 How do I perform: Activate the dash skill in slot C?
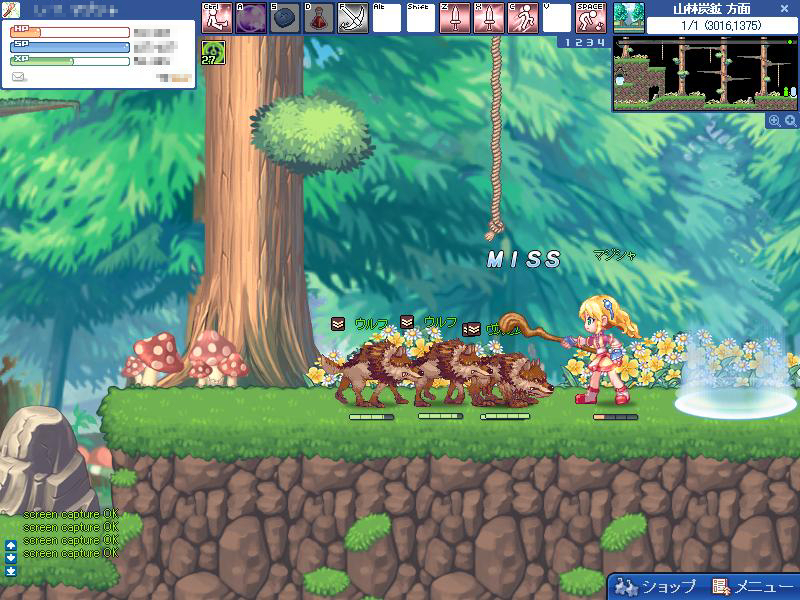[523, 18]
